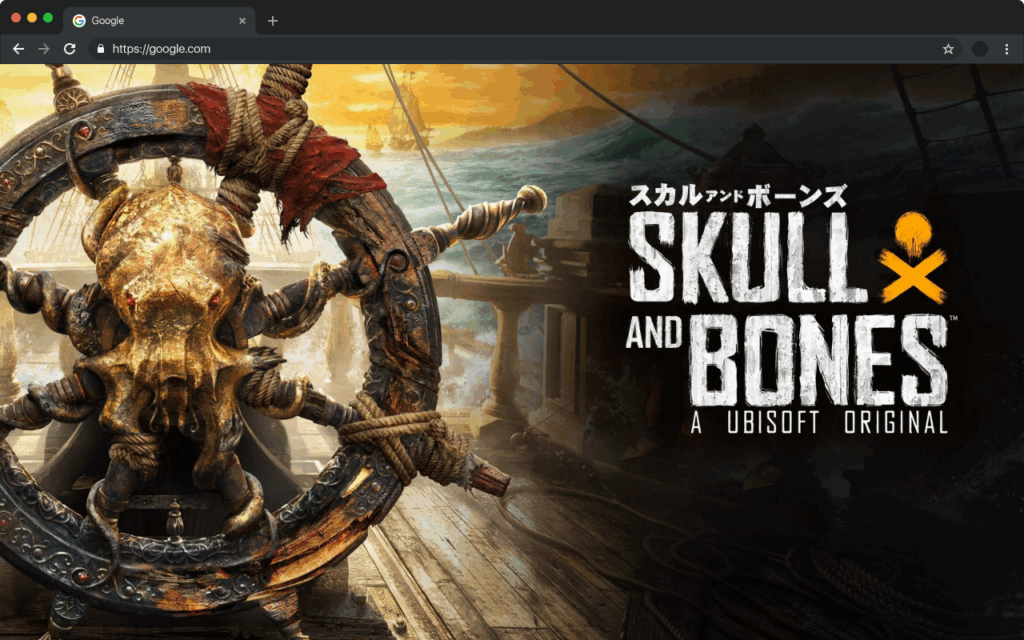
Task: Toggle the bookmark star for google.com
Action: tap(948, 48)
